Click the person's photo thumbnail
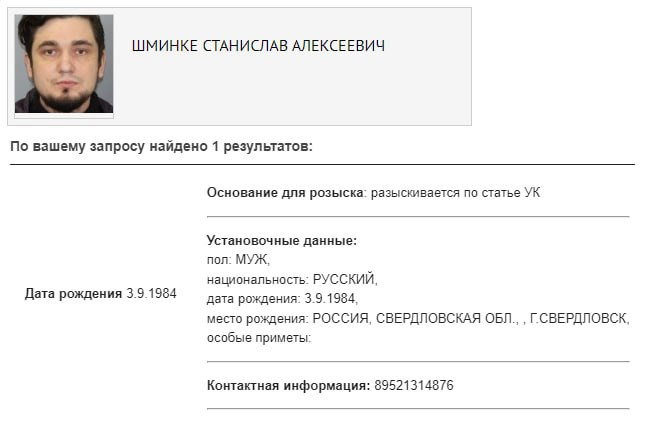Screen dimensions: 648x421 64,64
